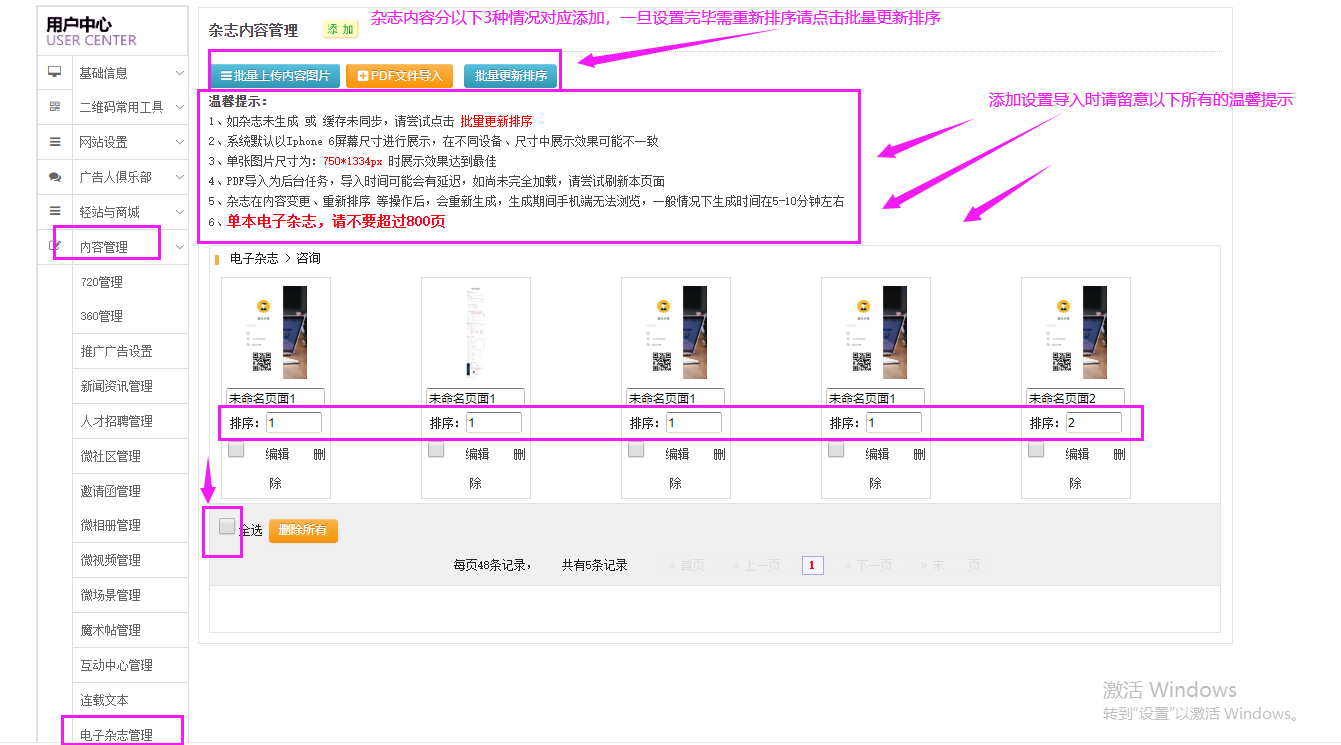Click the PDF文件导入 import button
Image resolution: width=1341 pixels, height=745 pixels.
(399, 76)
